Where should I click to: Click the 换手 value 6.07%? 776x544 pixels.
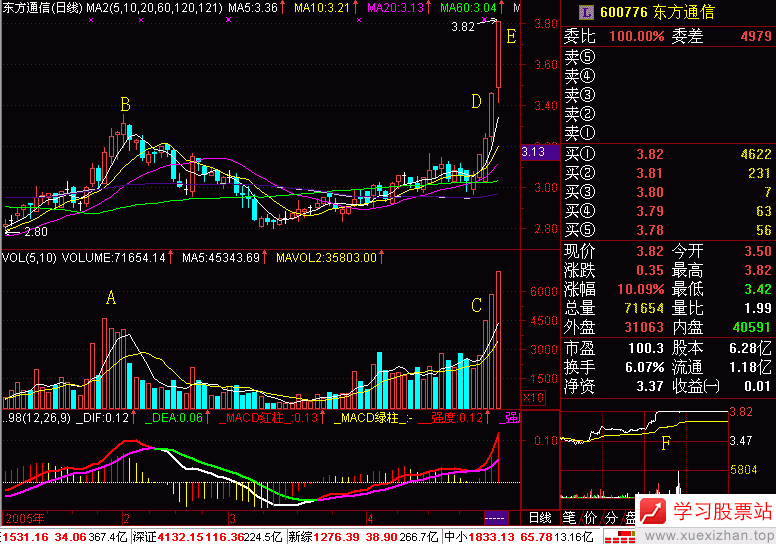point(645,367)
